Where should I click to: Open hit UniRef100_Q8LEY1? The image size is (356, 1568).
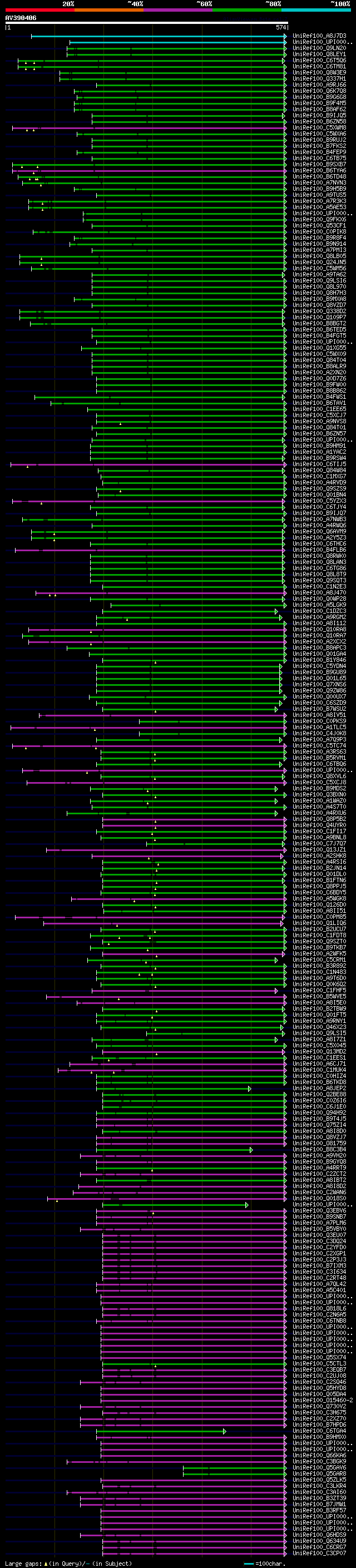319,54
